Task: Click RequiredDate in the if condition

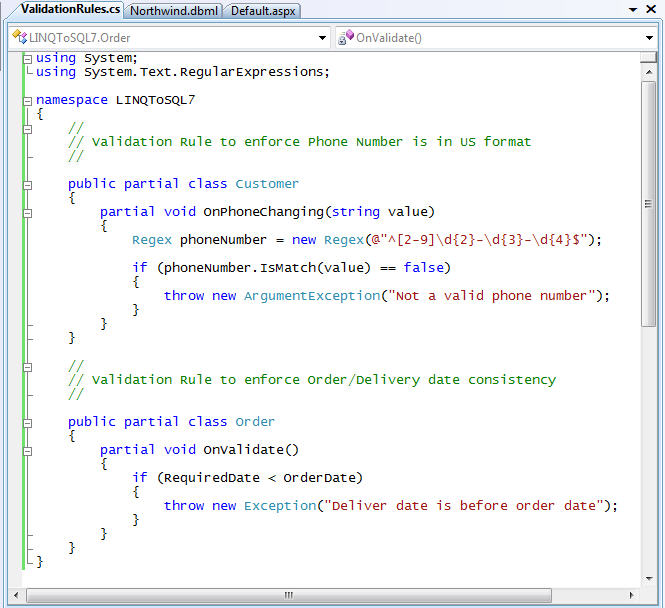Action: [x=212, y=478]
